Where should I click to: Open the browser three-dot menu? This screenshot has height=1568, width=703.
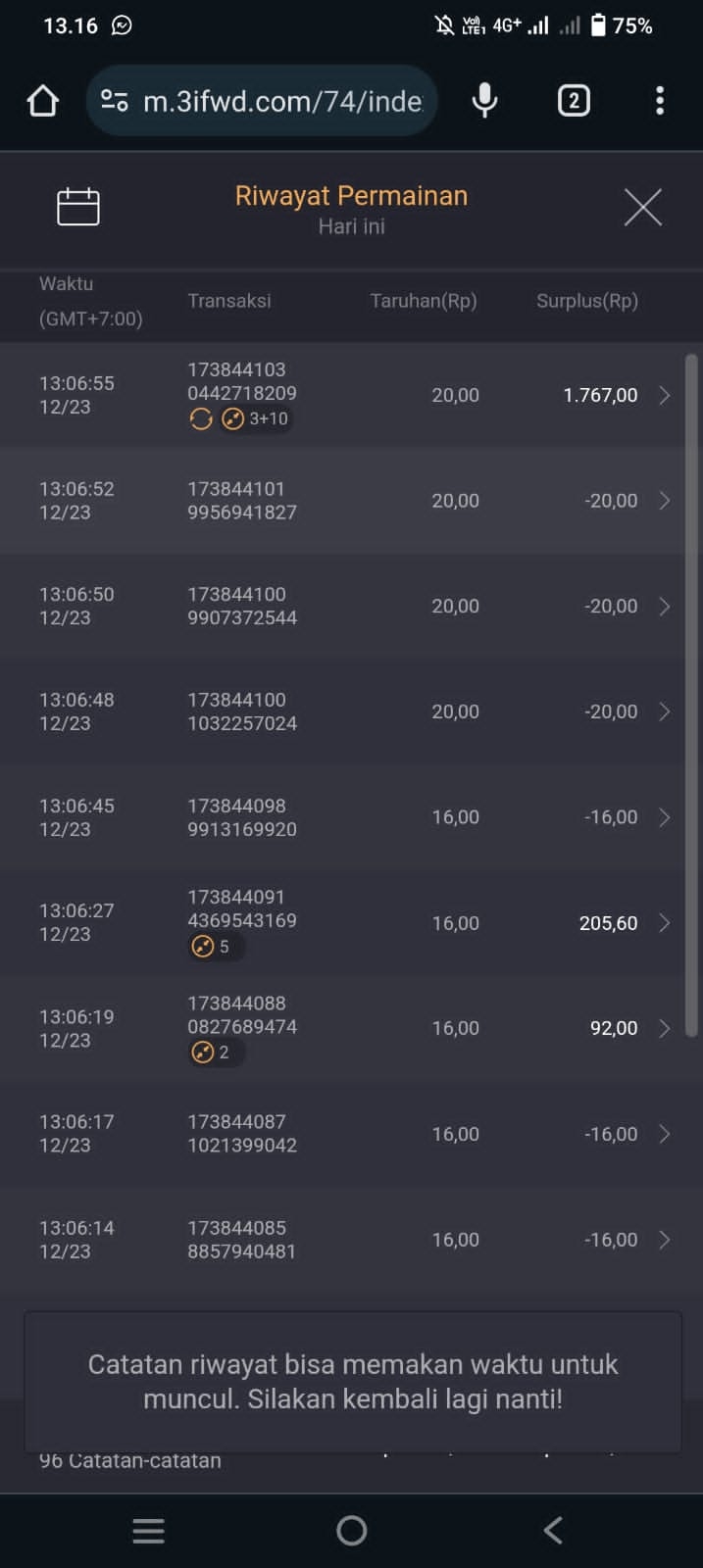tap(660, 101)
